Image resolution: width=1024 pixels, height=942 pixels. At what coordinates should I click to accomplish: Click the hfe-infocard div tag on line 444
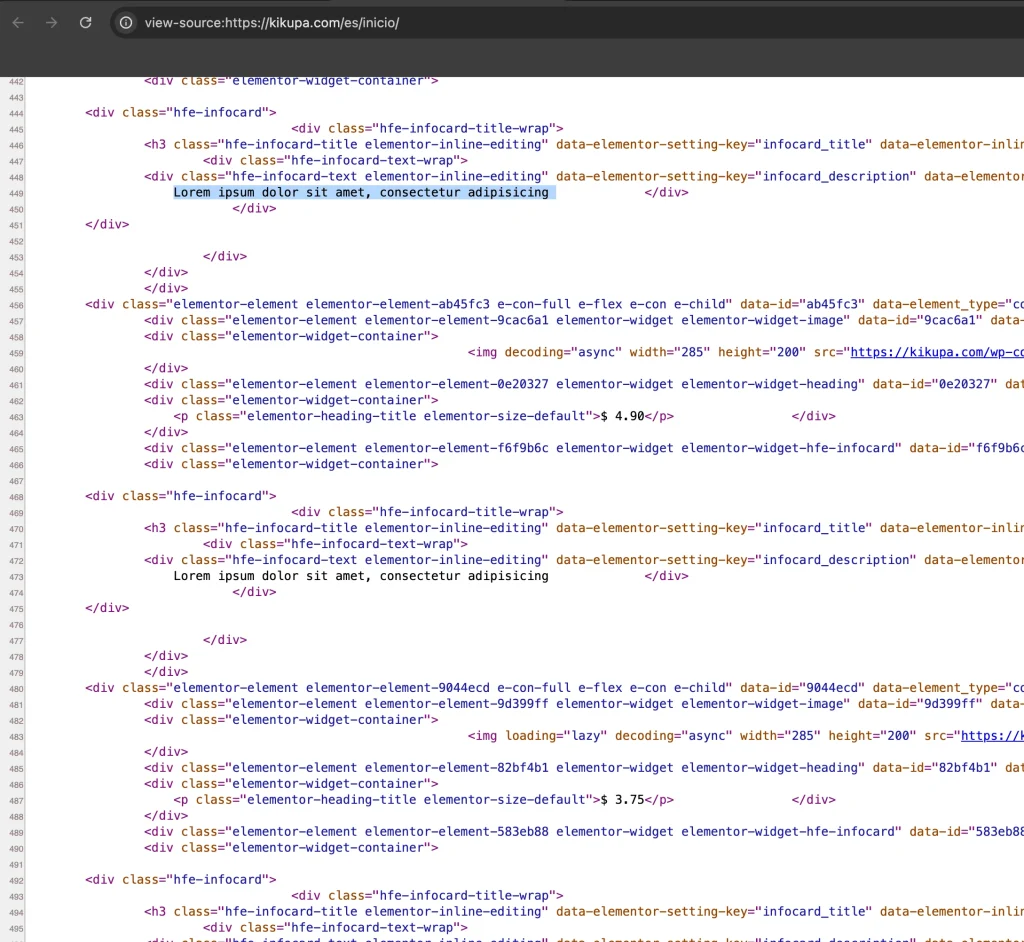pos(181,112)
